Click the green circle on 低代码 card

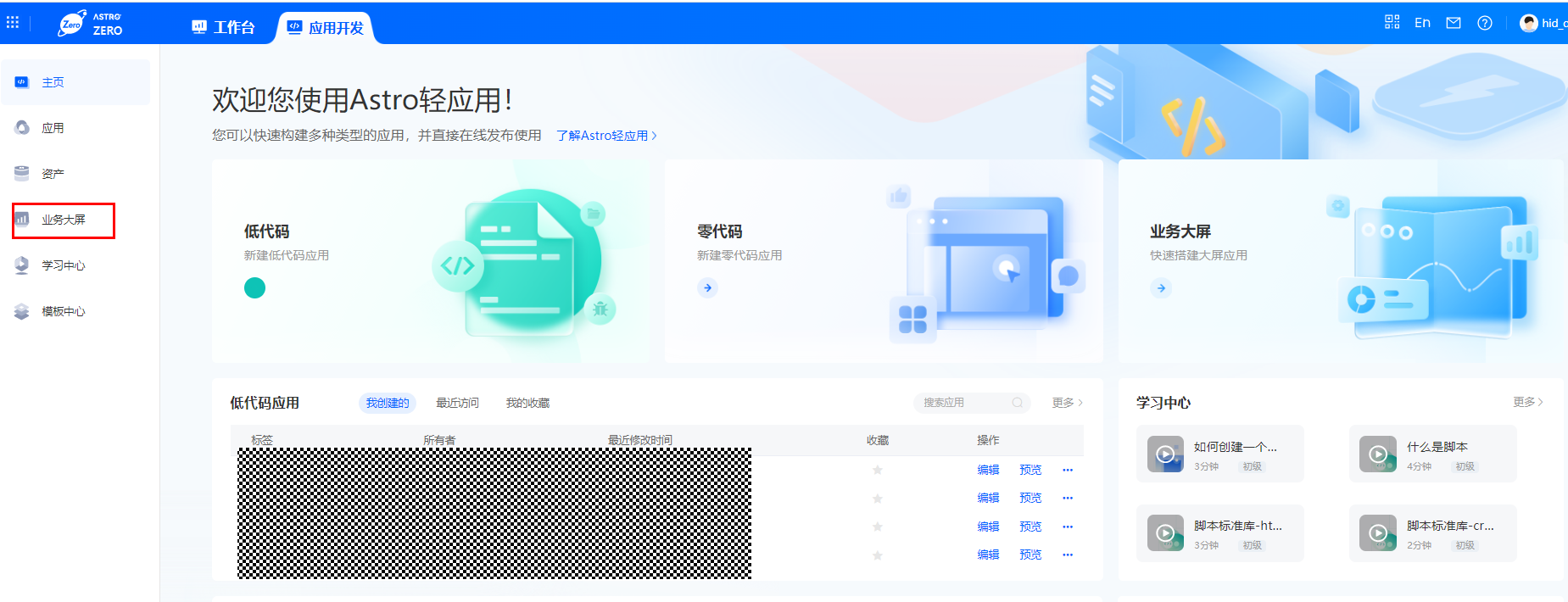254,288
